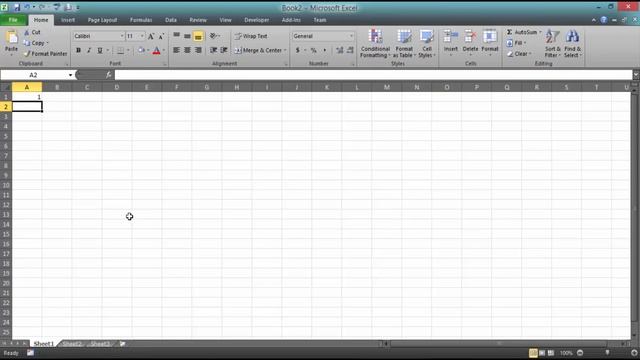Select the Sheet2 worksheet tab
640x360 pixels.
72,344
